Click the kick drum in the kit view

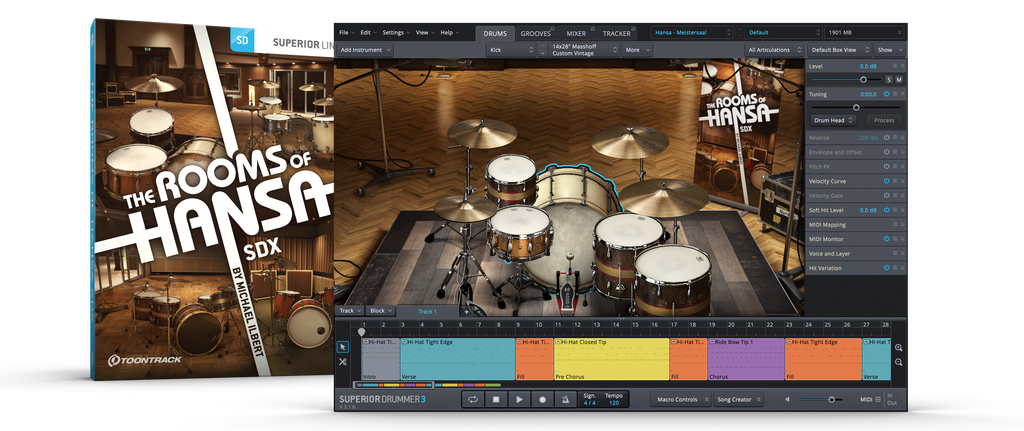[568, 229]
